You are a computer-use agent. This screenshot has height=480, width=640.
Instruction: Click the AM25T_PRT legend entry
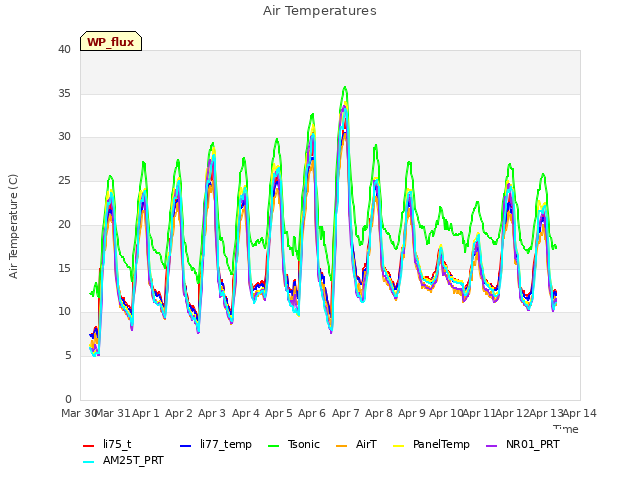(x=123, y=460)
